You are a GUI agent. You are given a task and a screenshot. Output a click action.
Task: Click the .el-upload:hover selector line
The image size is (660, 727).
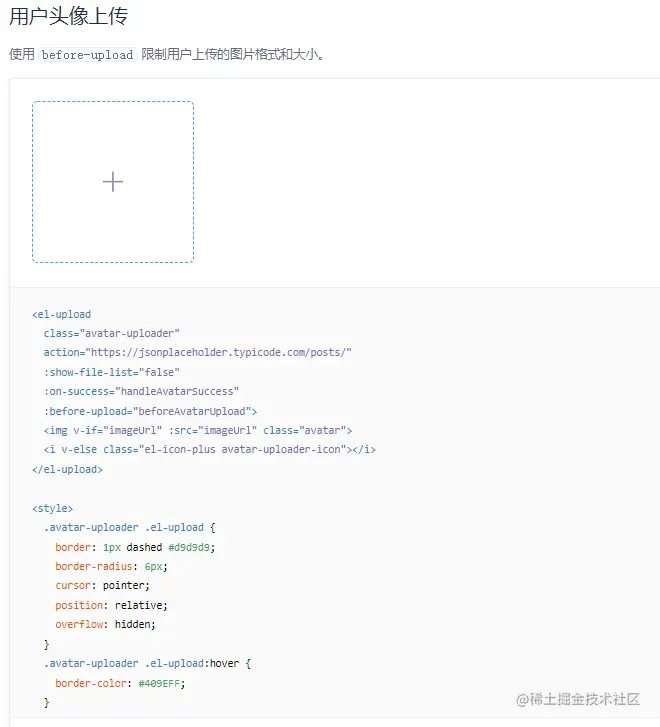point(147,663)
